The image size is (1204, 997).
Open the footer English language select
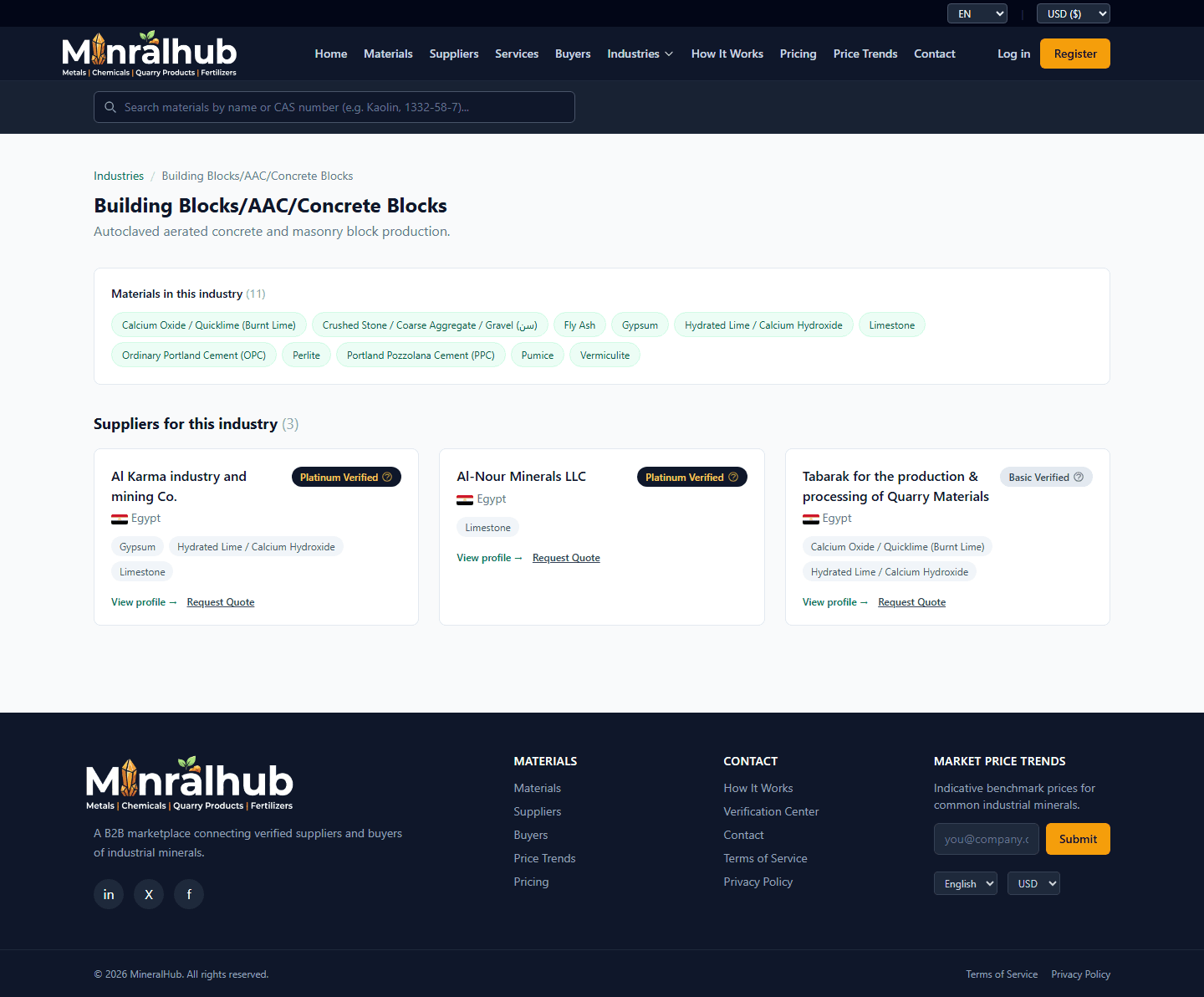tap(966, 883)
